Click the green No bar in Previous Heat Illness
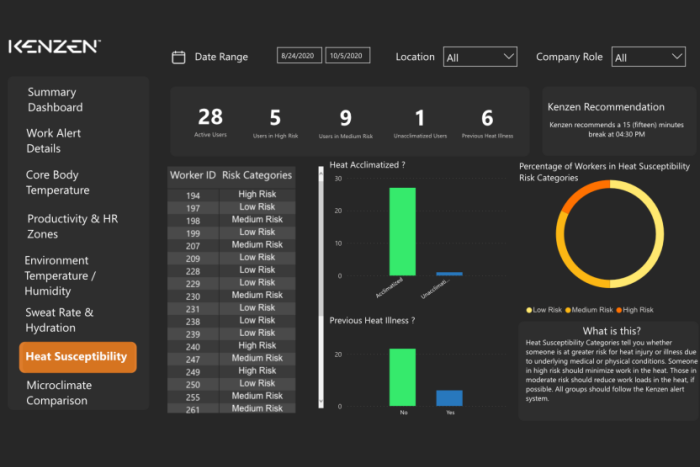The width and height of the screenshot is (700, 467). pyautogui.click(x=402, y=377)
